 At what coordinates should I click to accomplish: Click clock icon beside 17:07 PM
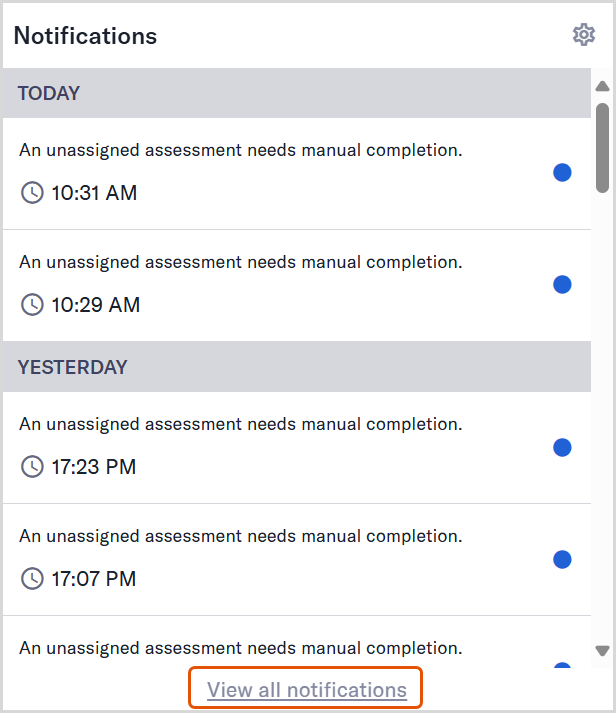click(x=32, y=578)
